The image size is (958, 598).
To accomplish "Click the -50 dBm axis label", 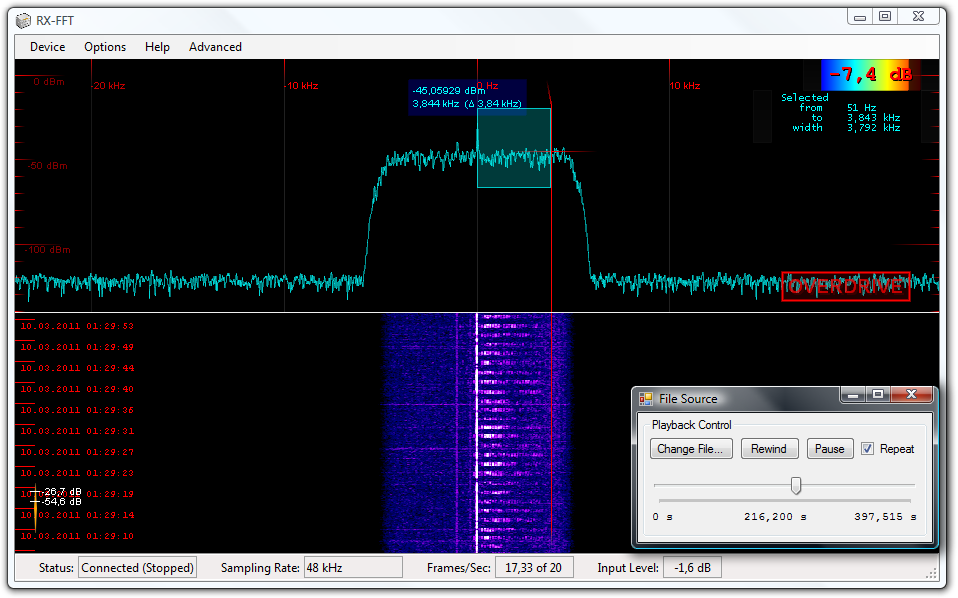I will point(47,166).
